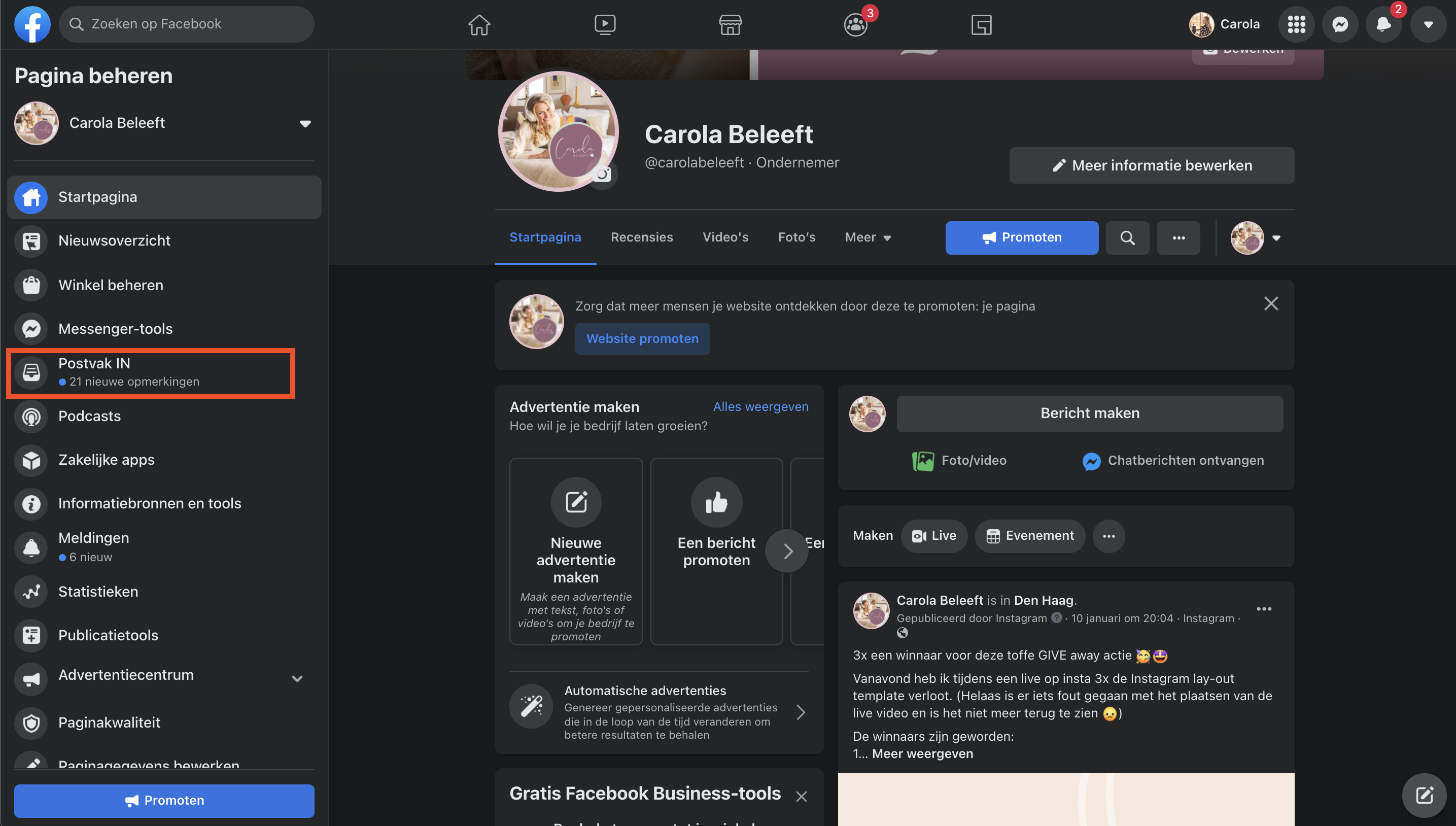Open the Watch video icon in top bar
This screenshot has height=826, width=1456.
pyautogui.click(x=605, y=24)
